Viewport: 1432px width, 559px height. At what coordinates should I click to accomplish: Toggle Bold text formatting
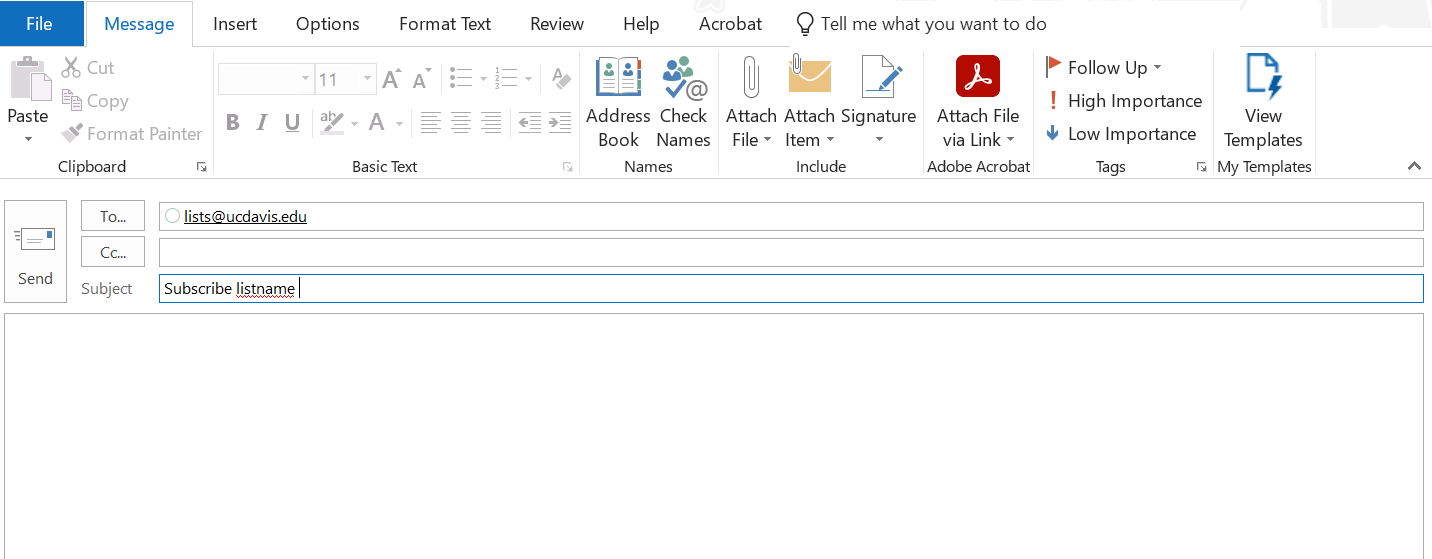click(232, 123)
